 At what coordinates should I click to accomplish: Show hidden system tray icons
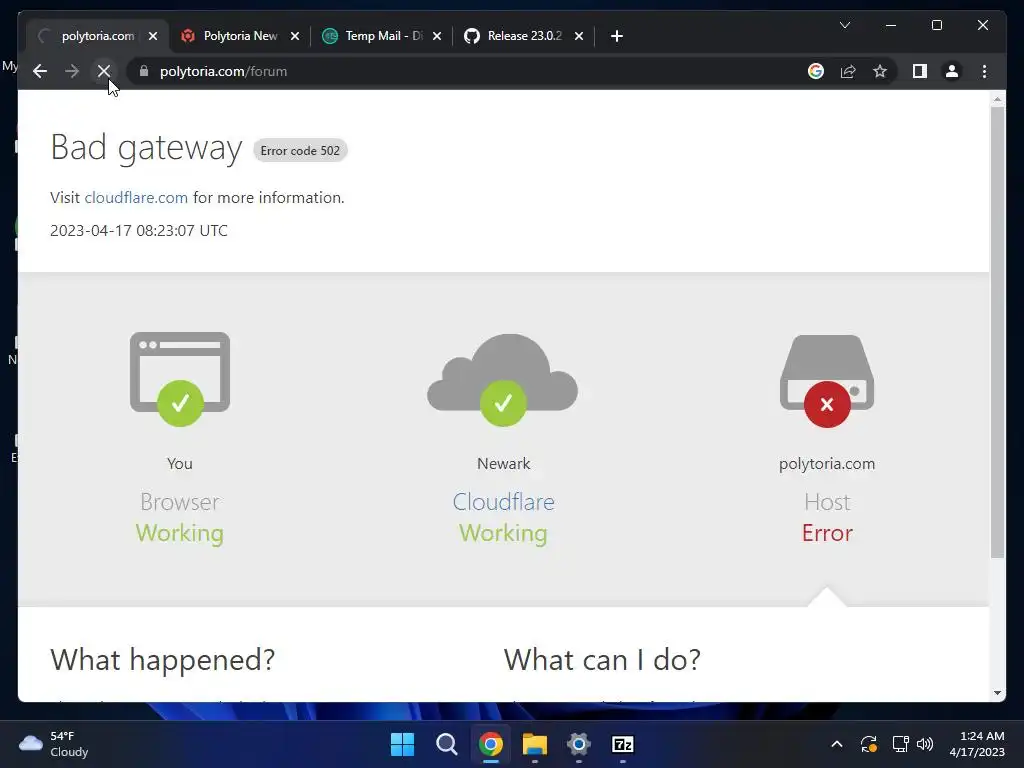point(837,744)
